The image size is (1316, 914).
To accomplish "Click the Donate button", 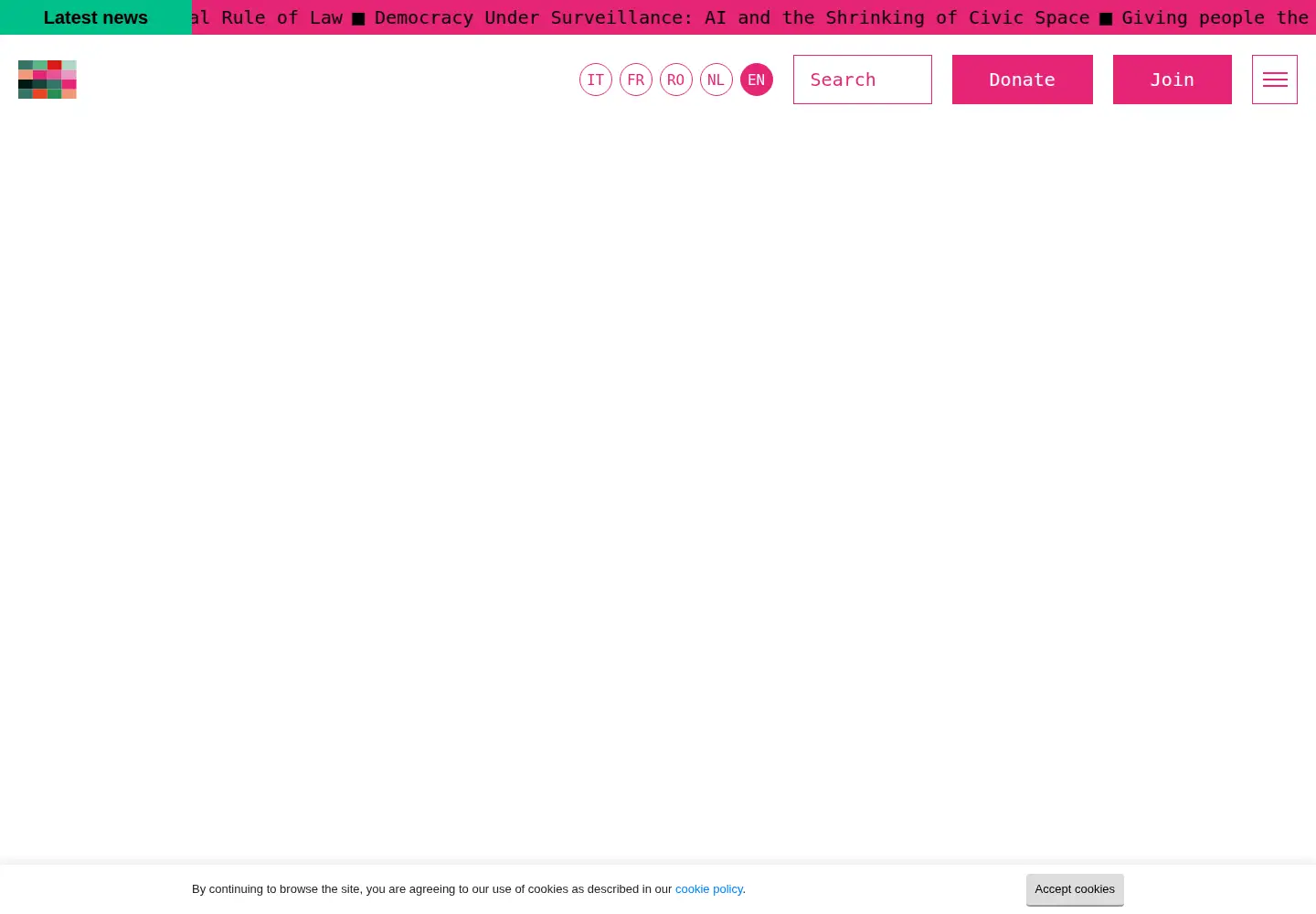I will pos(1023,80).
